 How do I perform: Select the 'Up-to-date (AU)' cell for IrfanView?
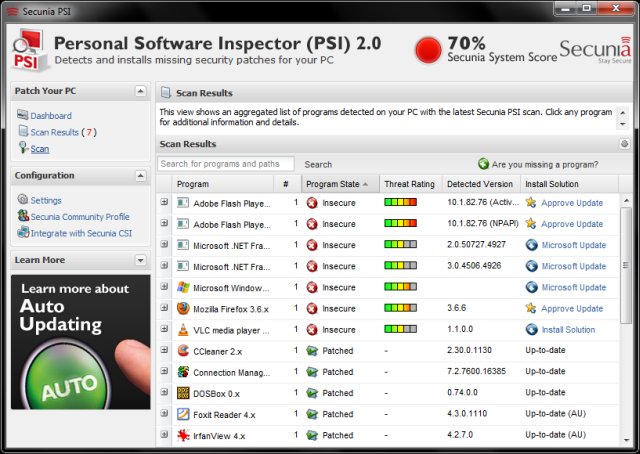(556, 435)
